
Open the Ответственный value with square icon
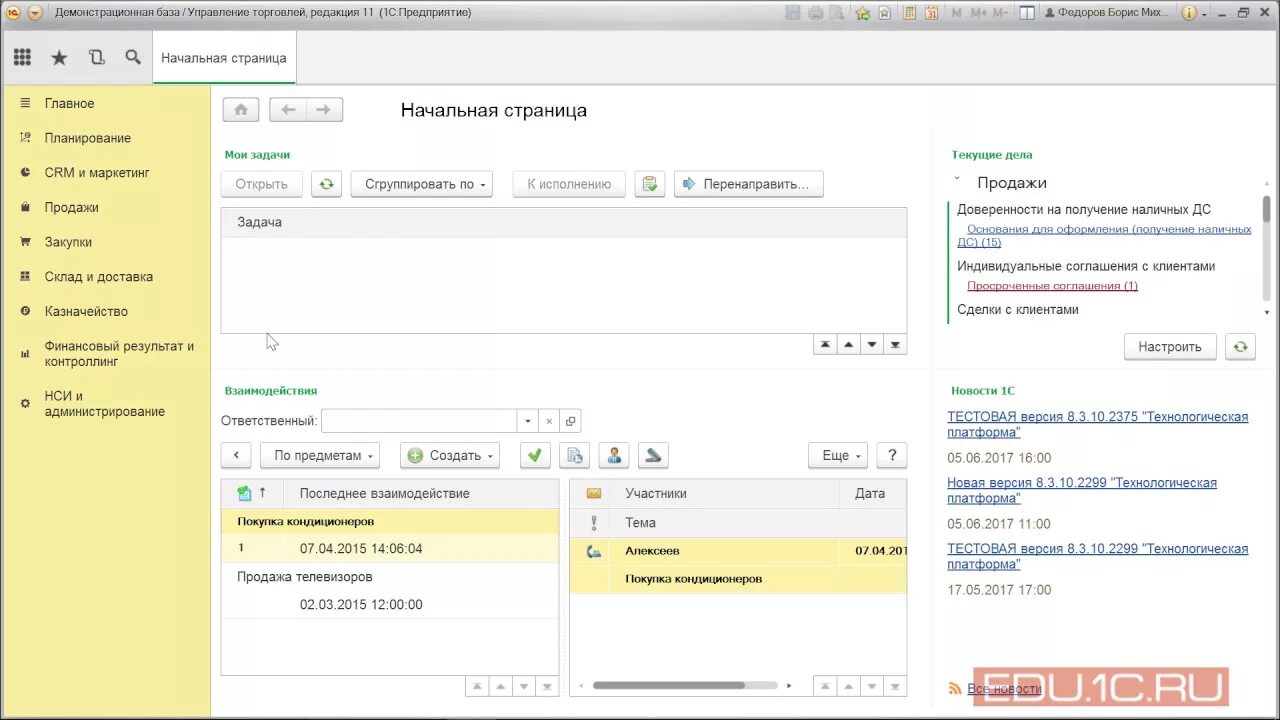569,421
